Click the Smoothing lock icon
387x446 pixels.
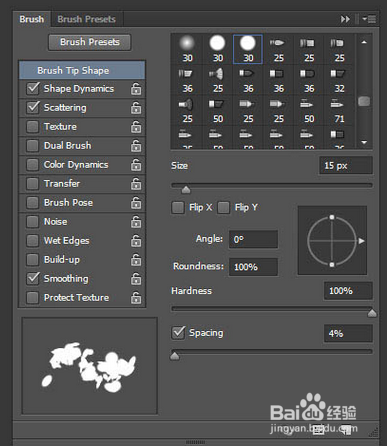(136, 279)
